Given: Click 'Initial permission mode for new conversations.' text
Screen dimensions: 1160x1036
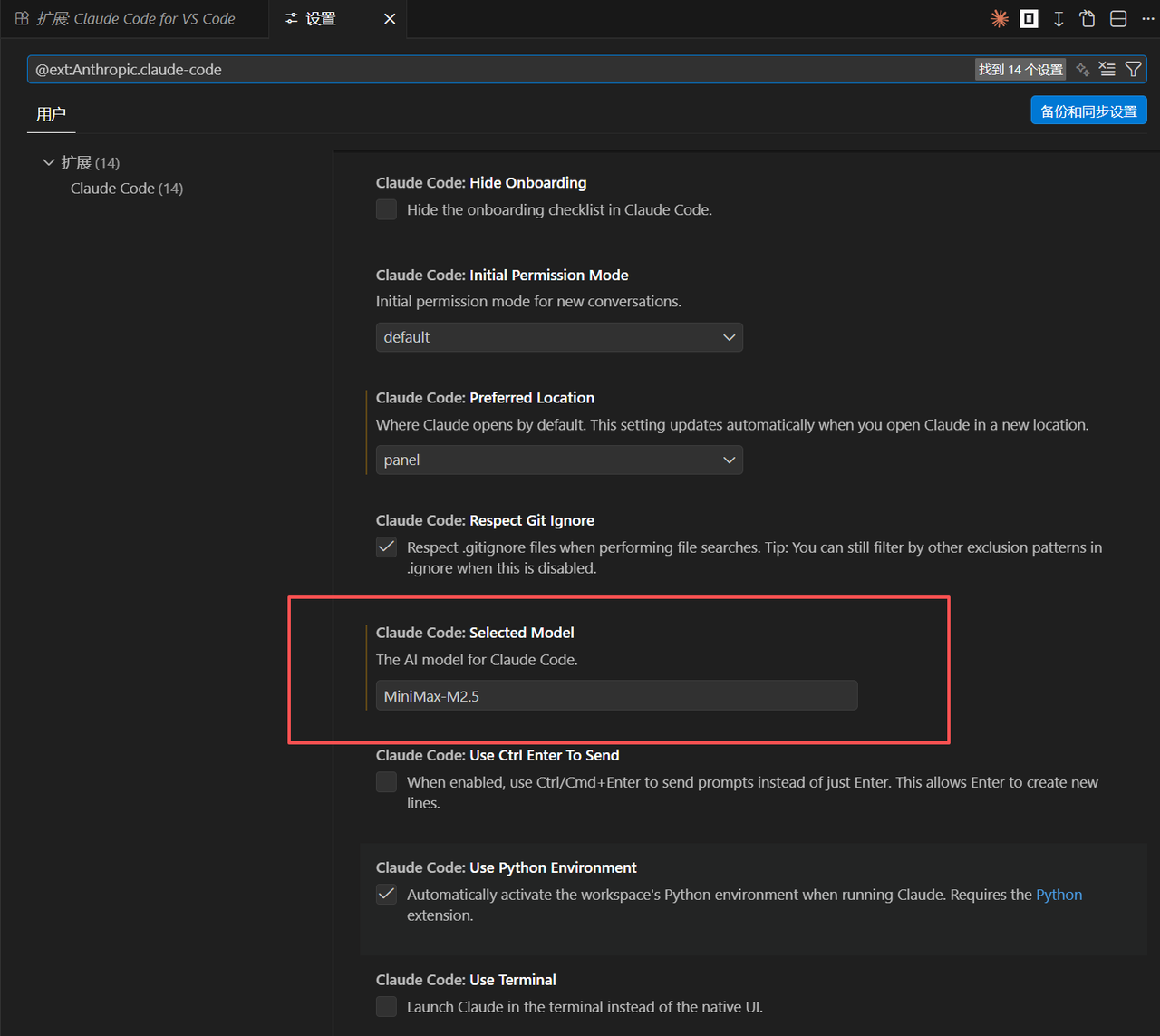Looking at the screenshot, I should pyautogui.click(x=528, y=301).
